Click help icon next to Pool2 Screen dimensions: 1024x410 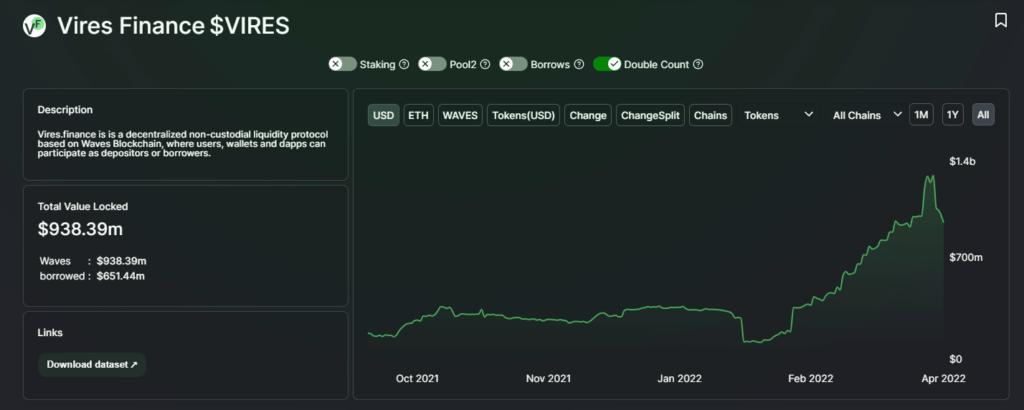coord(485,64)
